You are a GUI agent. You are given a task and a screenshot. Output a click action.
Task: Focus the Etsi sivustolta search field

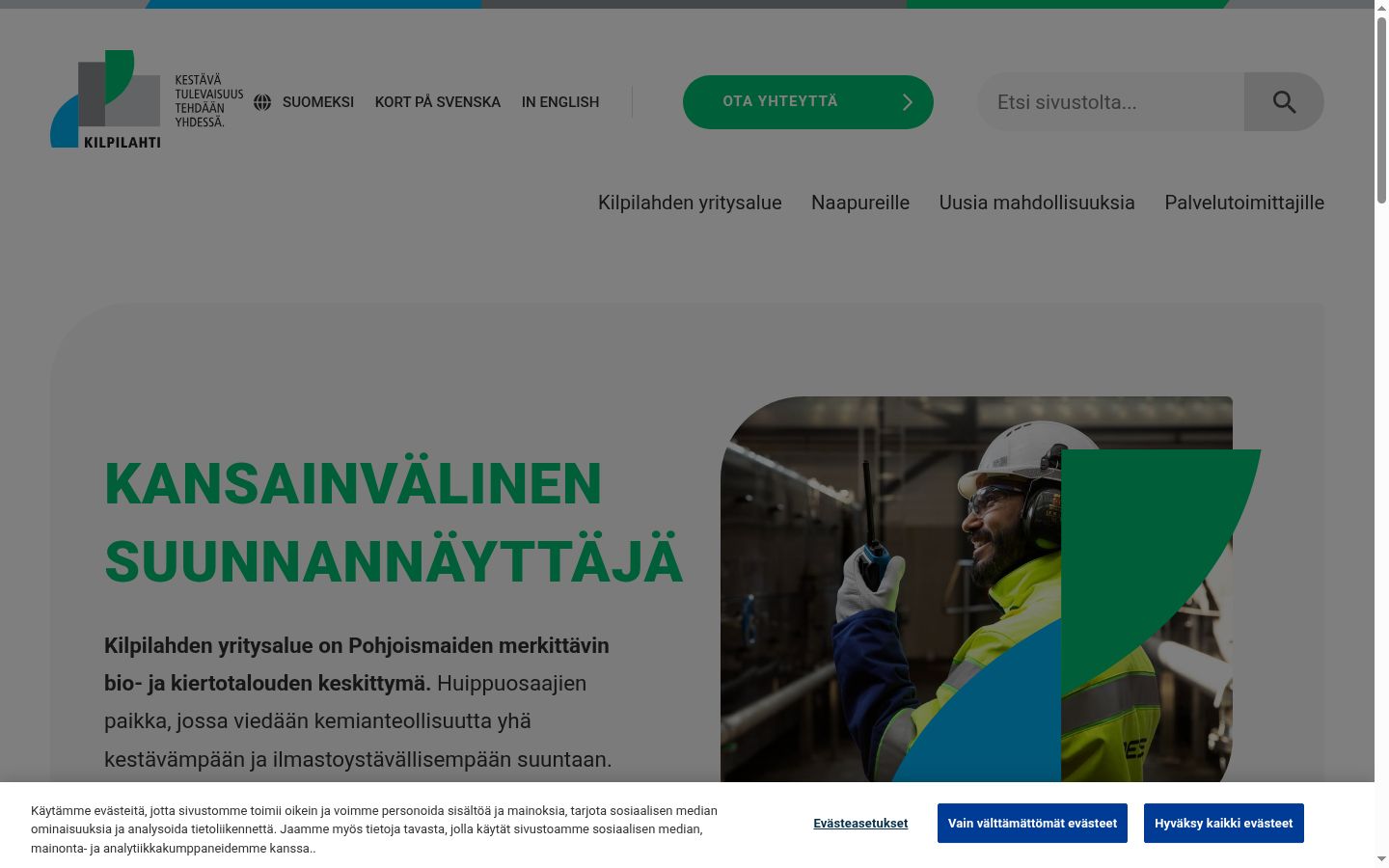(x=1111, y=102)
